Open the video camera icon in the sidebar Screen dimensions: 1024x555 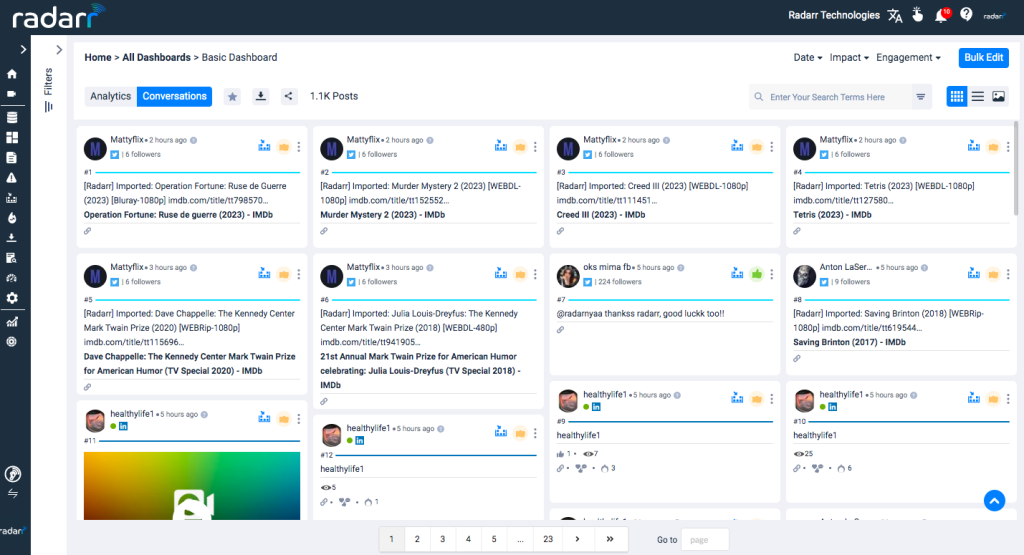12,94
